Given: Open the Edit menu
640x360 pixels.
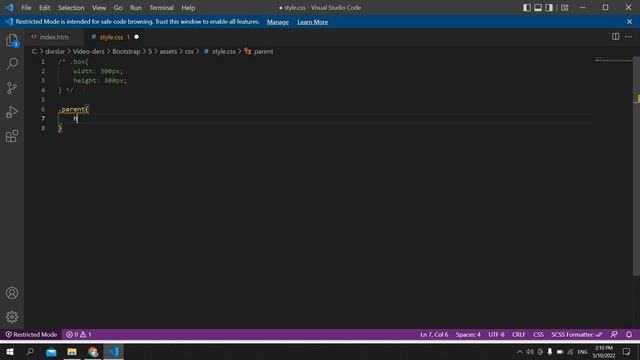Looking at the screenshot, I should click(x=44, y=8).
